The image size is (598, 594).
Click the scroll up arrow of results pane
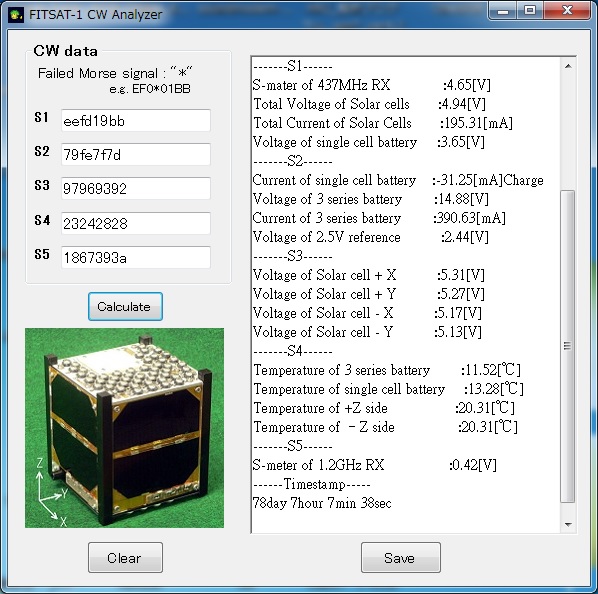click(x=568, y=66)
